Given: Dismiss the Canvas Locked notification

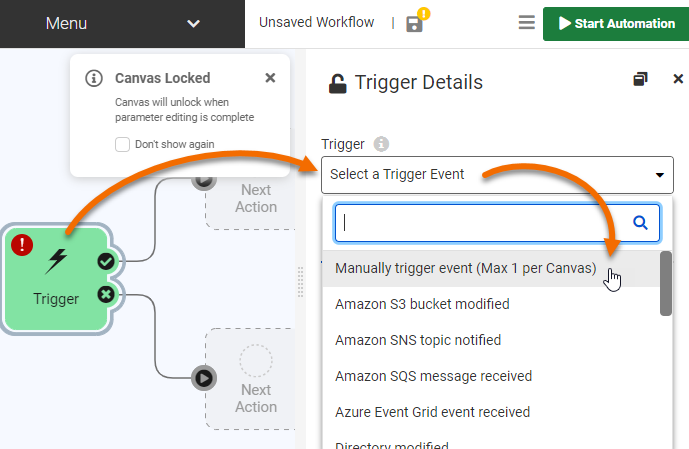Looking at the screenshot, I should tap(270, 77).
